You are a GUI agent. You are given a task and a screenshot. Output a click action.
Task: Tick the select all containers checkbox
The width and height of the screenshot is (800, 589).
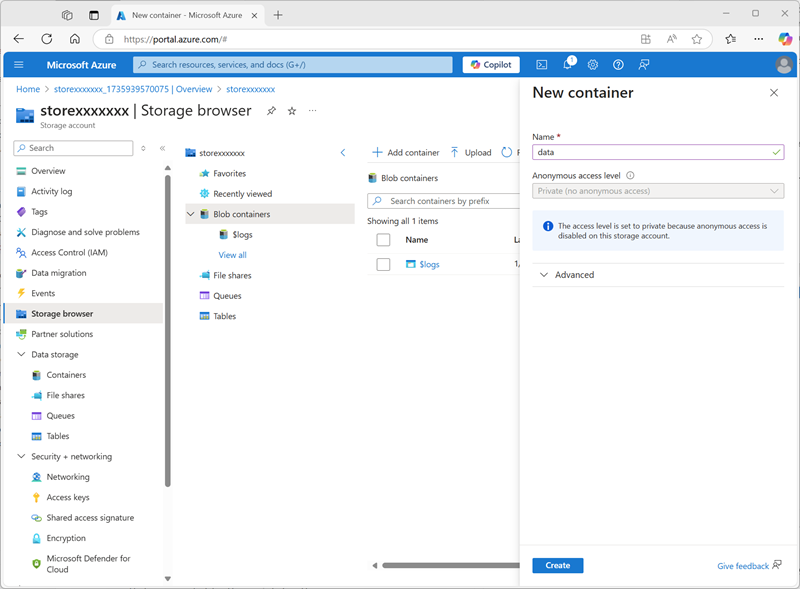point(383,240)
